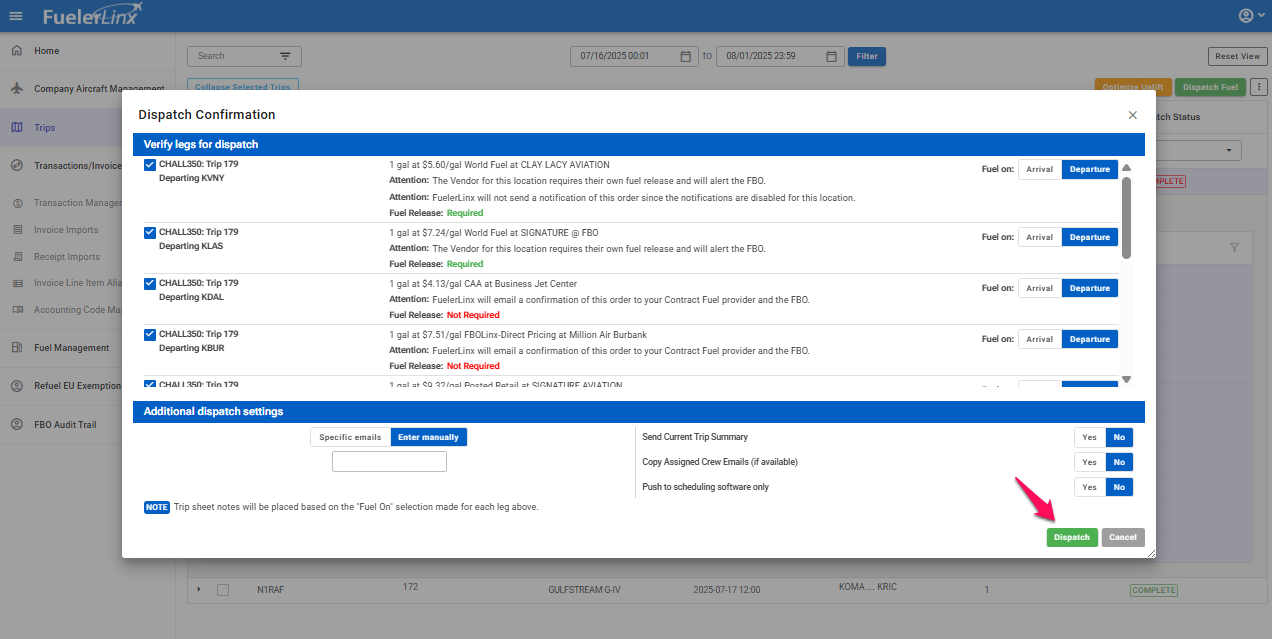Uncheck the Departing KVNY leg checkbox
The height and width of the screenshot is (639, 1272).
point(150,164)
